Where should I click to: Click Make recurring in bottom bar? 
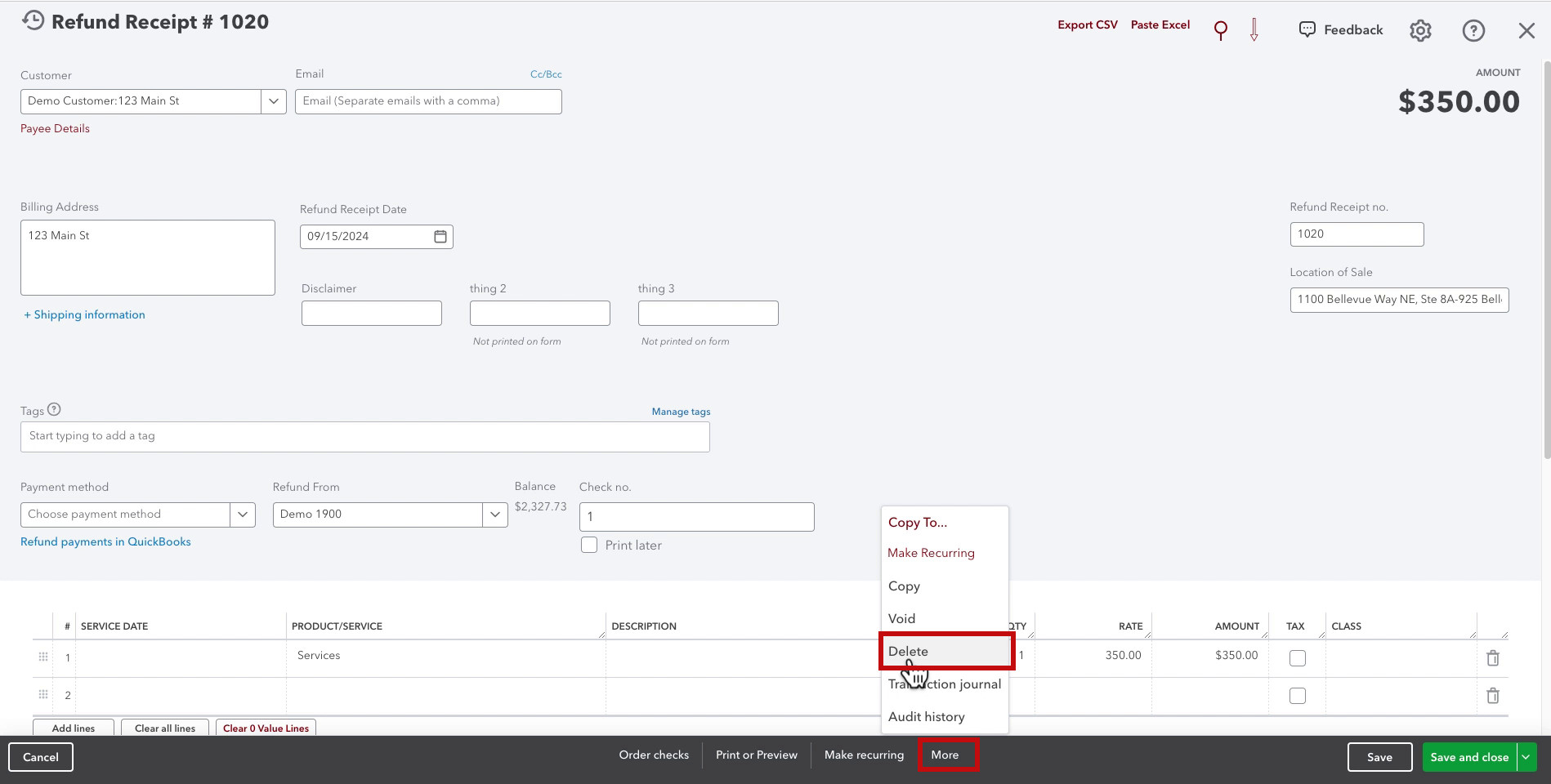tap(864, 755)
